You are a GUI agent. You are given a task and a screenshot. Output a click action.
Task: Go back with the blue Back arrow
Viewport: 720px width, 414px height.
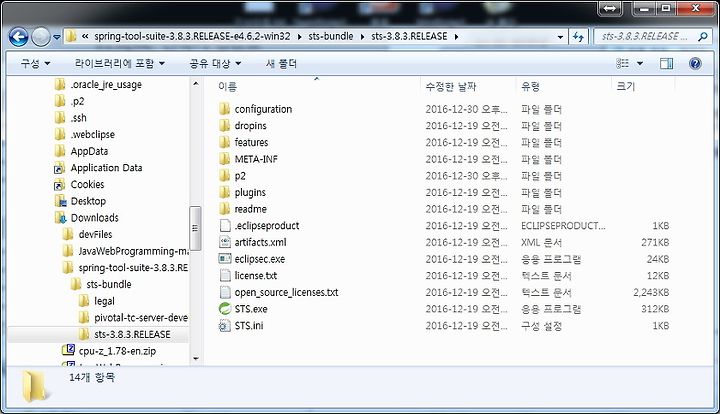[18, 37]
